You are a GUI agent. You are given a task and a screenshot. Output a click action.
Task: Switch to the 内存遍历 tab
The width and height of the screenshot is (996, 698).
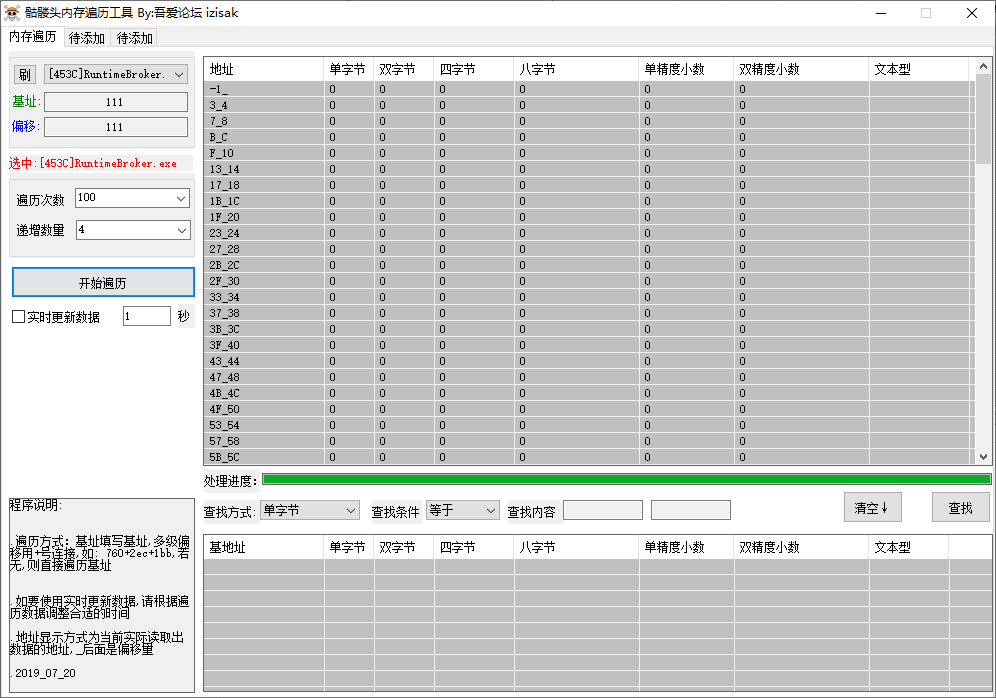click(x=32, y=37)
